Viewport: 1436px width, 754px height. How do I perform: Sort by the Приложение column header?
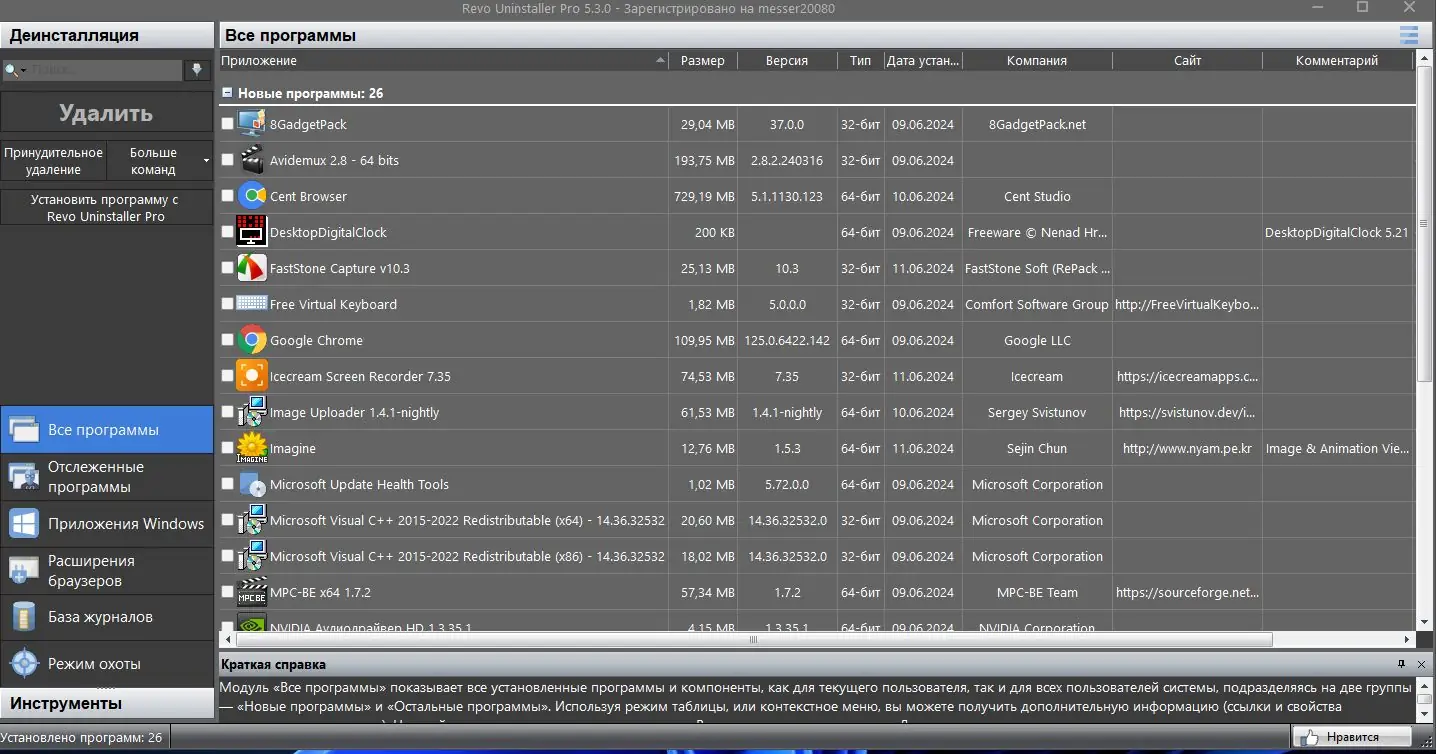tap(443, 60)
